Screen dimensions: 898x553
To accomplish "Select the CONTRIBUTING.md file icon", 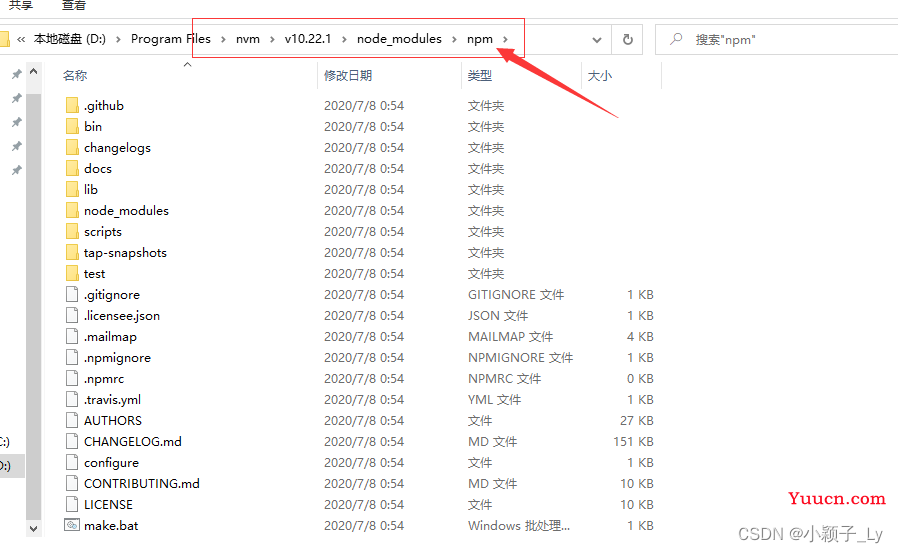I will click(x=72, y=483).
